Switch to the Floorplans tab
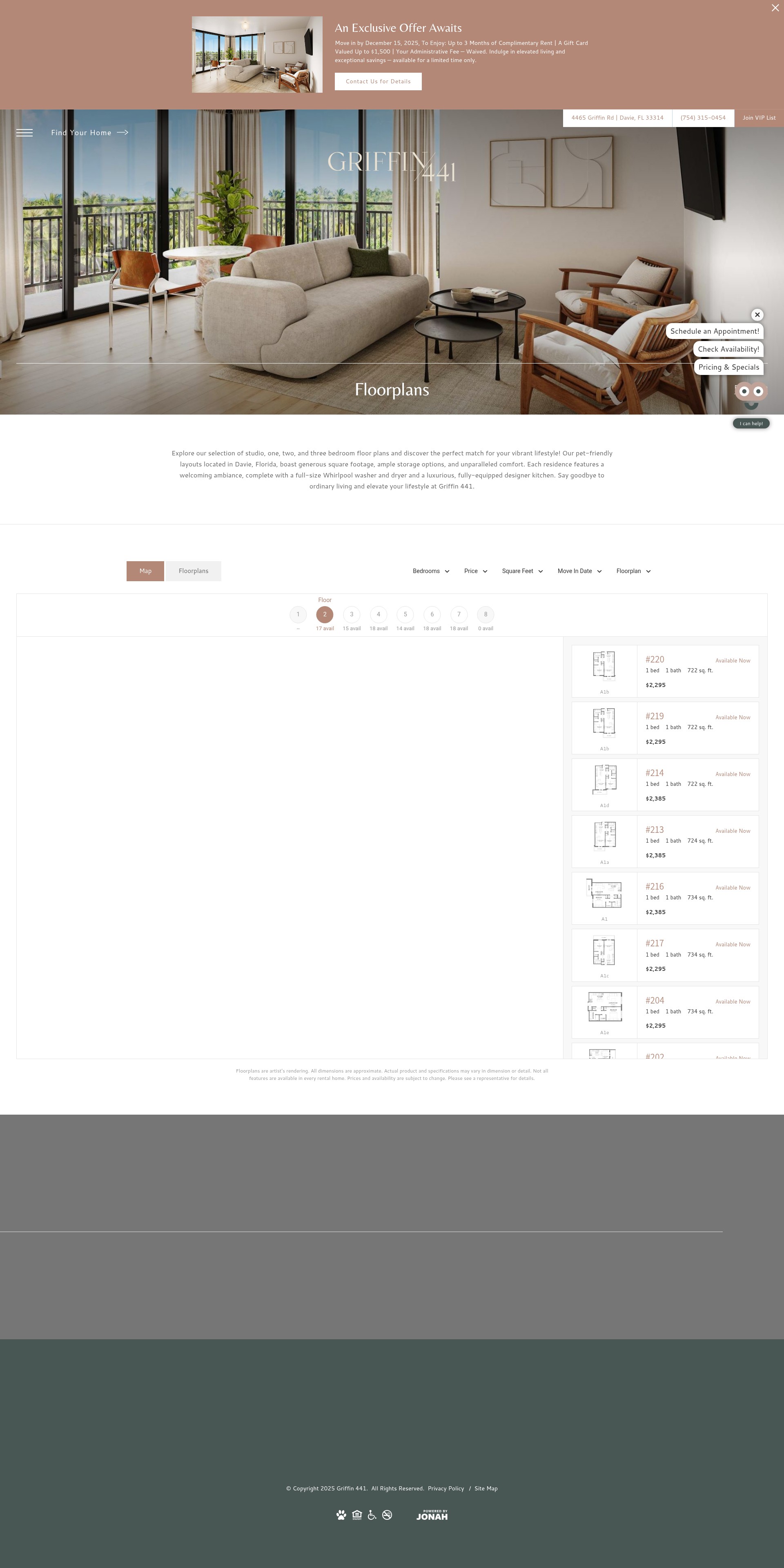 pyautogui.click(x=194, y=571)
